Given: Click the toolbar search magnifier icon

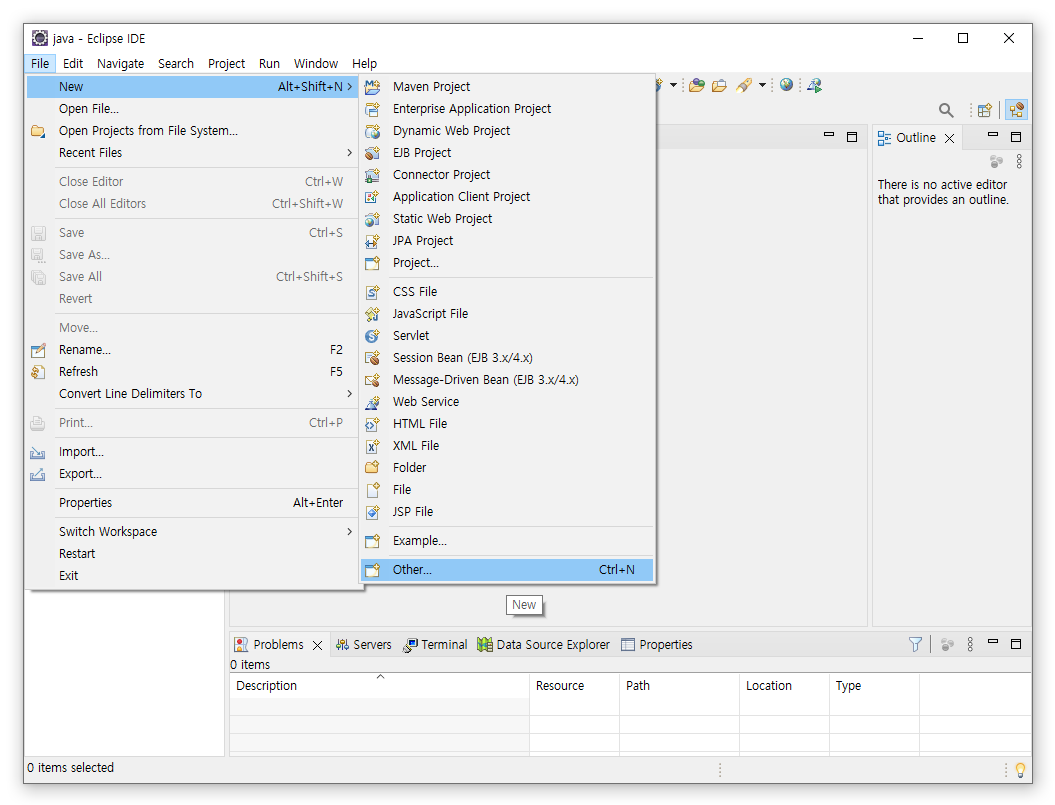Looking at the screenshot, I should (946, 110).
